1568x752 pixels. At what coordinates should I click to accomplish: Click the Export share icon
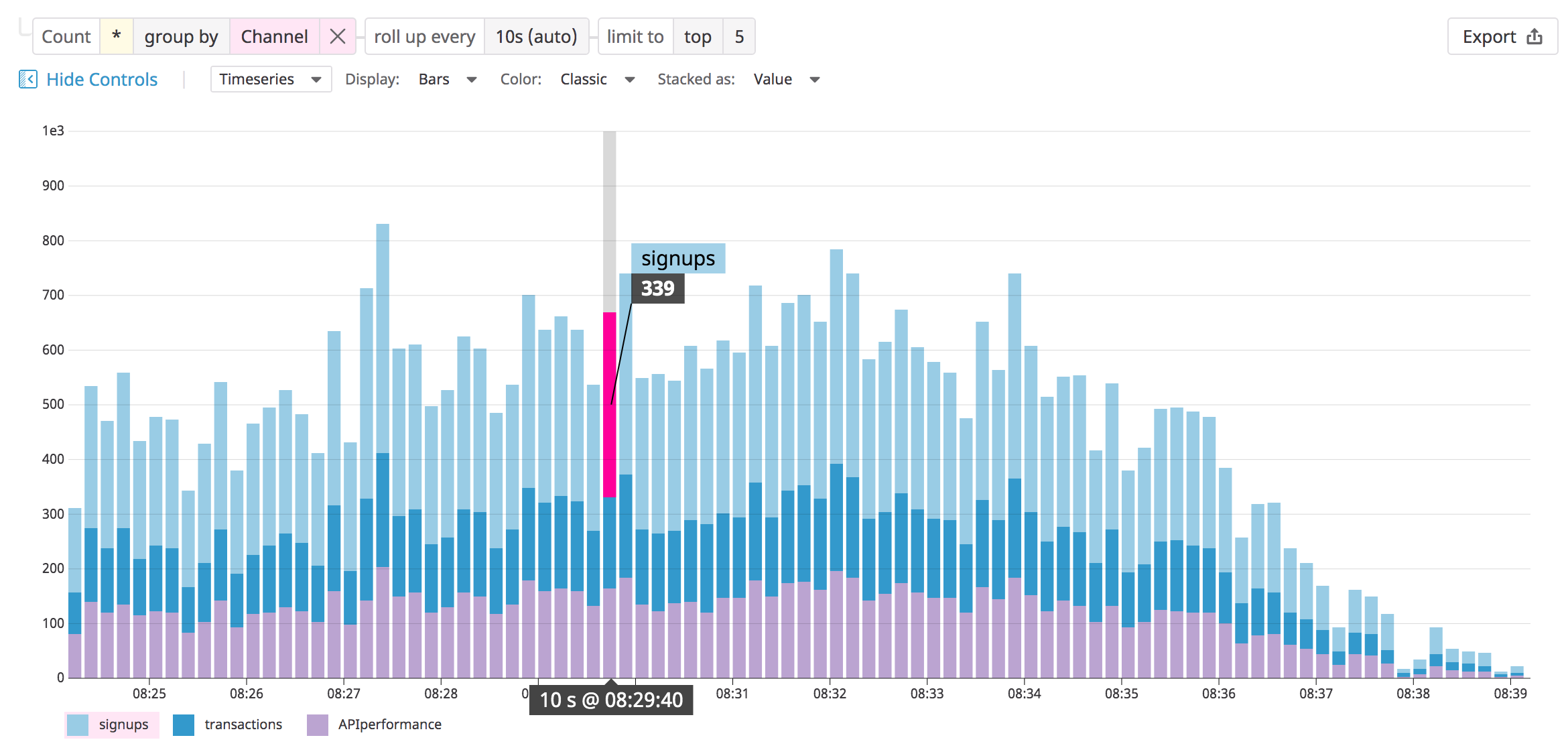(1534, 37)
